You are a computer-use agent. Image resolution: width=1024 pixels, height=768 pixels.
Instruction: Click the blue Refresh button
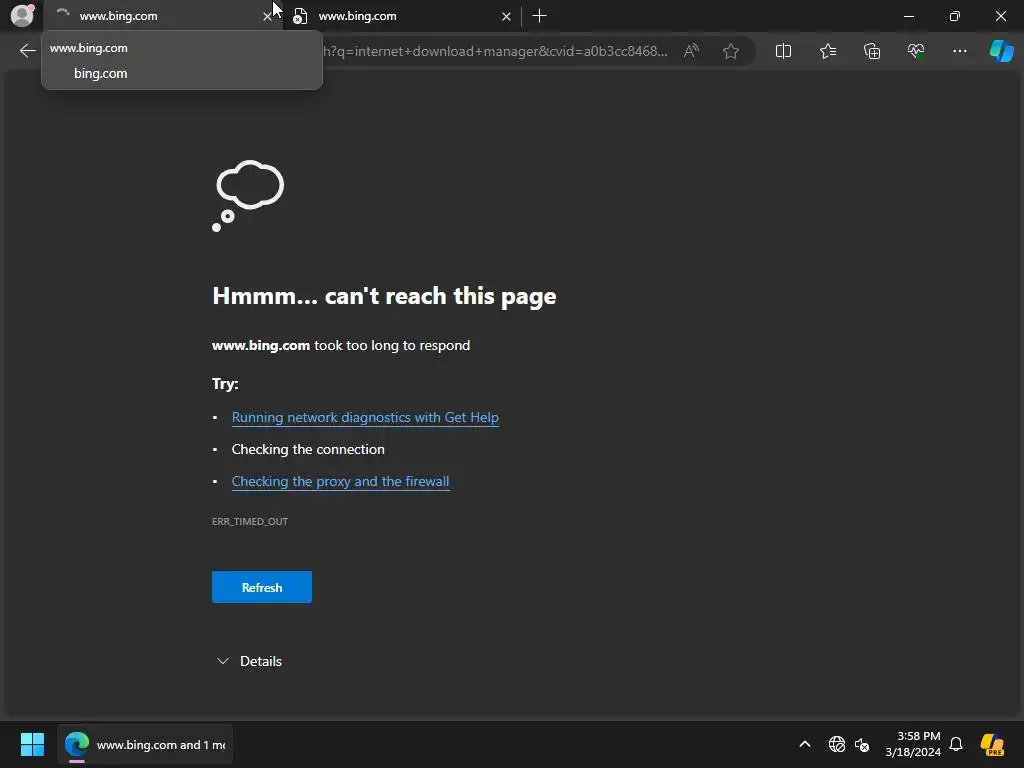pos(262,587)
